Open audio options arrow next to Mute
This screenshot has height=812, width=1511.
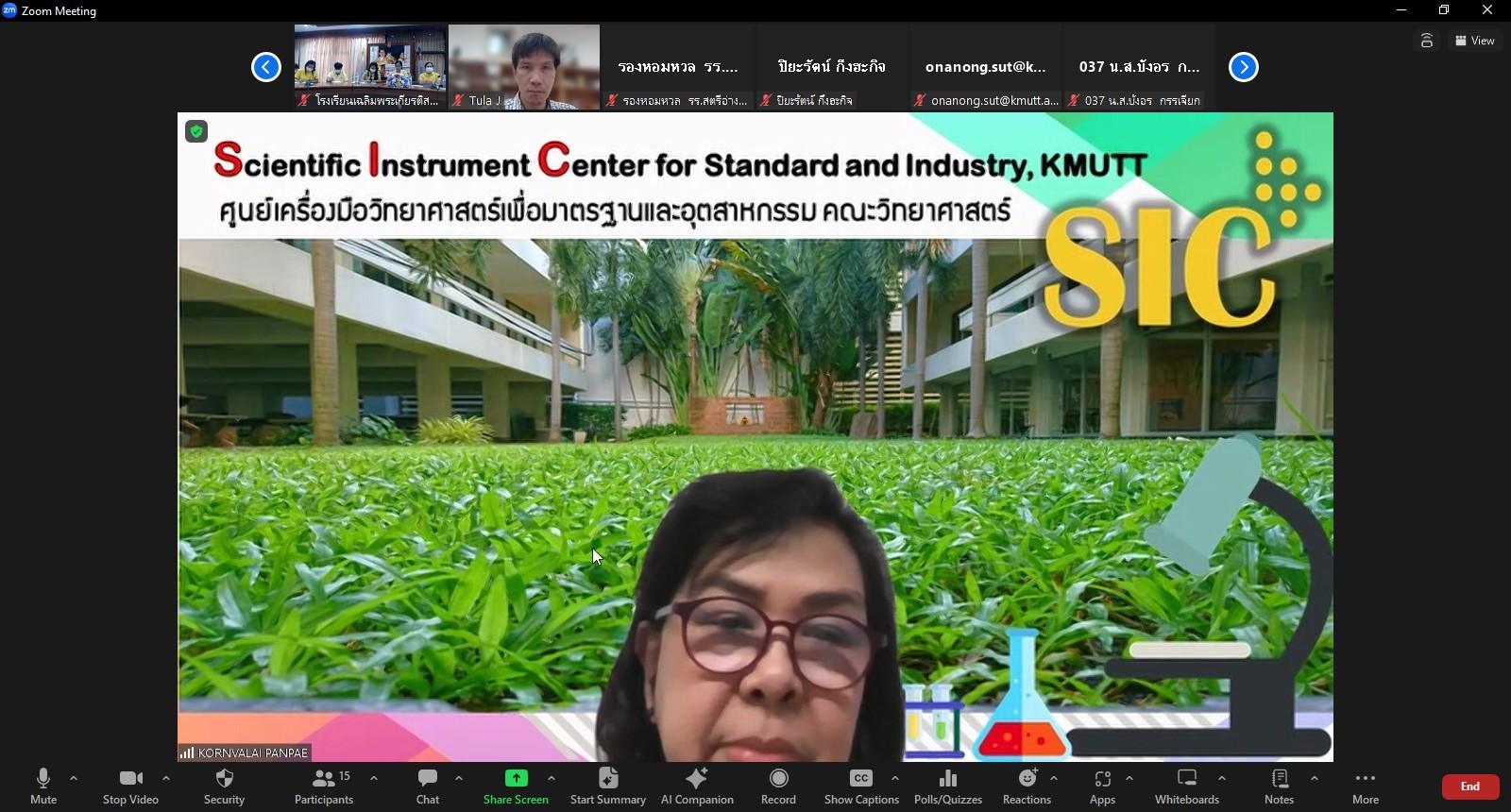pyautogui.click(x=74, y=779)
